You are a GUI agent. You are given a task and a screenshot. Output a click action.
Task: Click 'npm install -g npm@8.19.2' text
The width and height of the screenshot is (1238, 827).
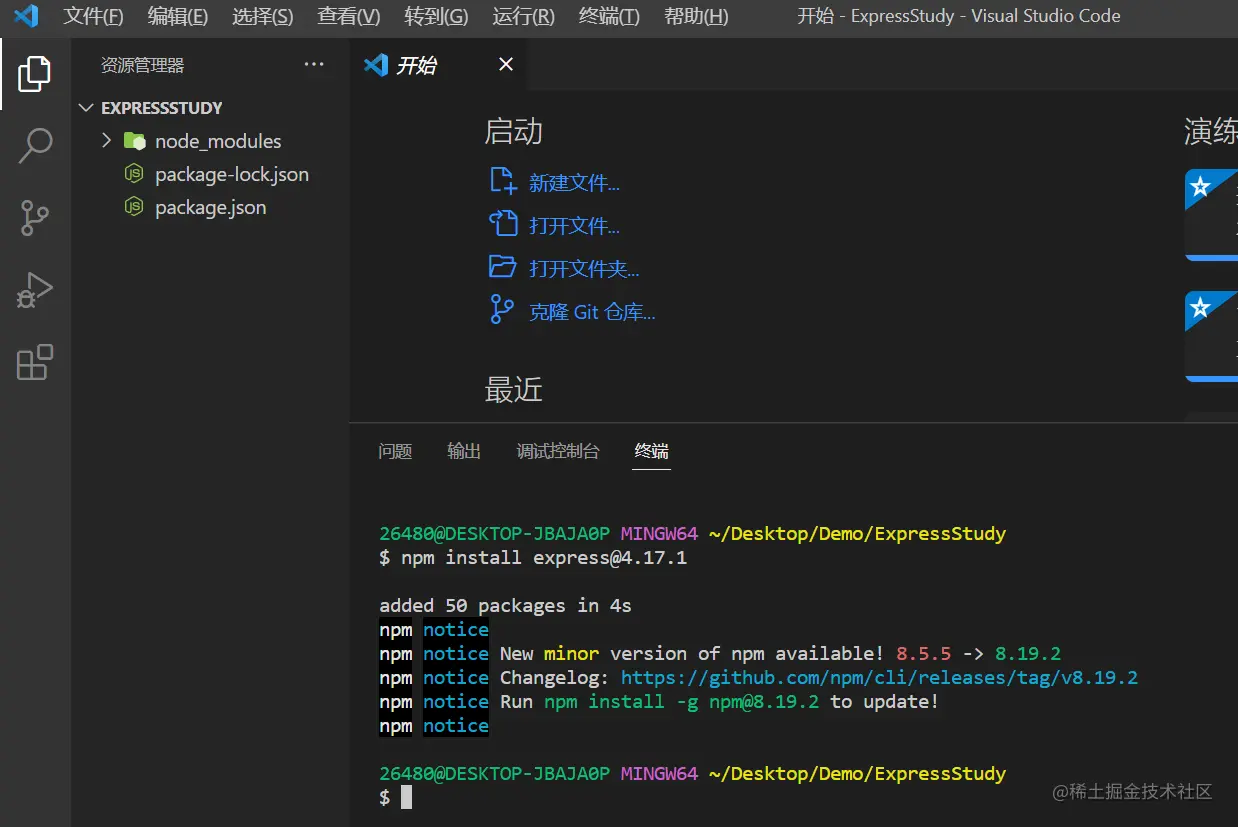681,702
